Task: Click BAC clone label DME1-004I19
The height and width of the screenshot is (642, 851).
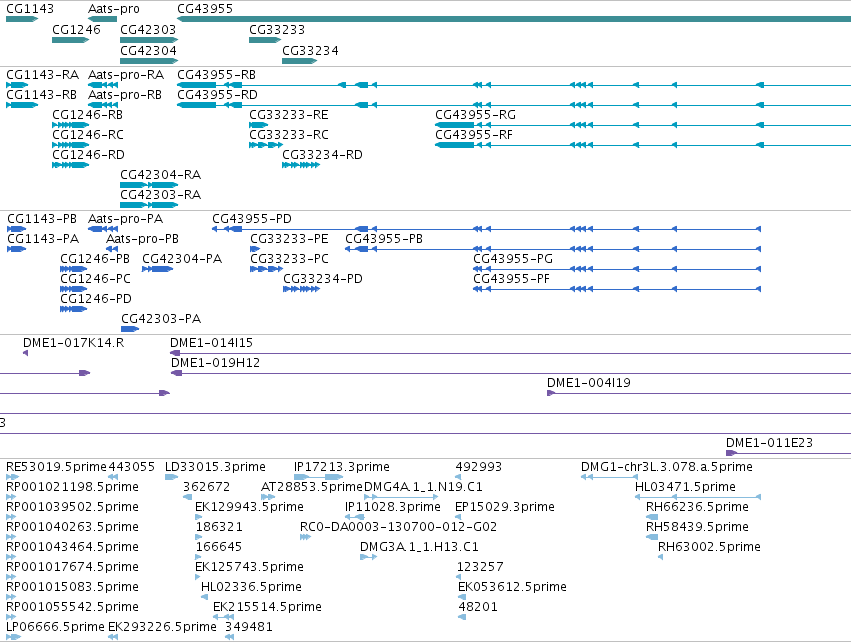Action: (x=589, y=383)
